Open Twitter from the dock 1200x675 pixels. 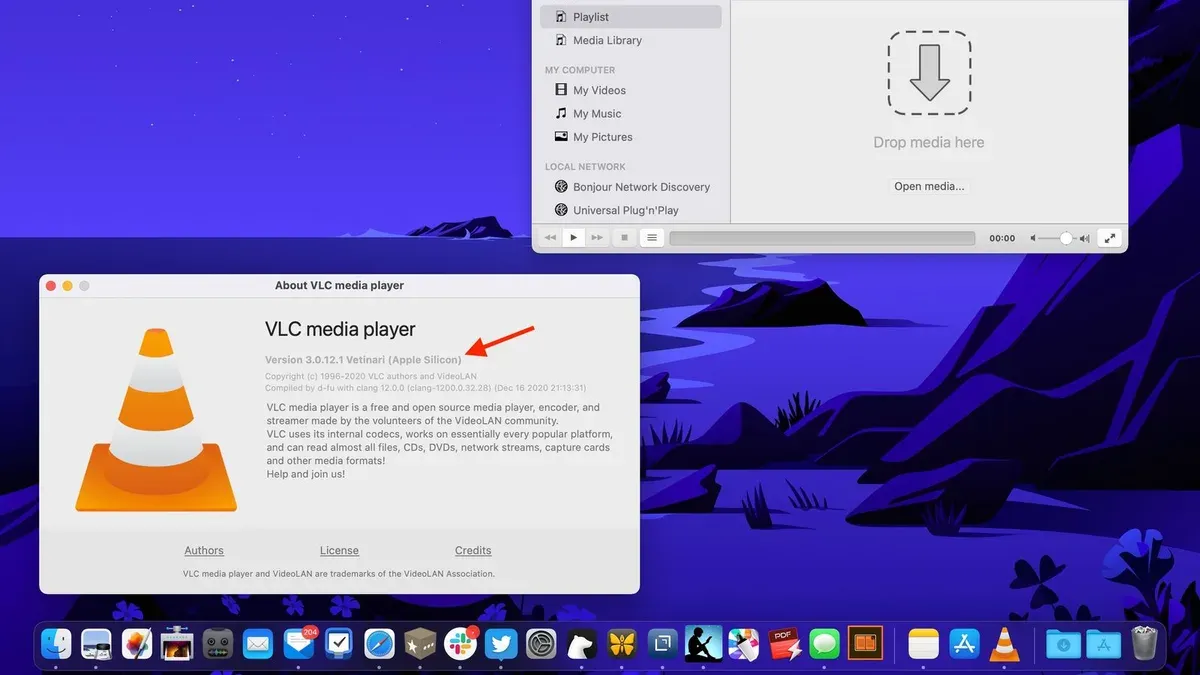[501, 645]
